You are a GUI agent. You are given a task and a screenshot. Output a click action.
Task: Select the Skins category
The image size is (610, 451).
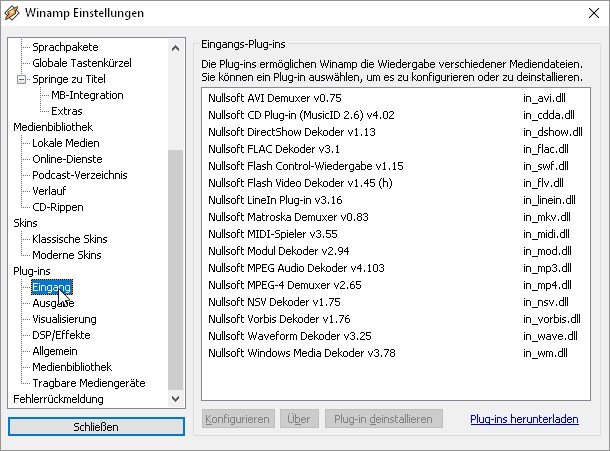click(25, 223)
